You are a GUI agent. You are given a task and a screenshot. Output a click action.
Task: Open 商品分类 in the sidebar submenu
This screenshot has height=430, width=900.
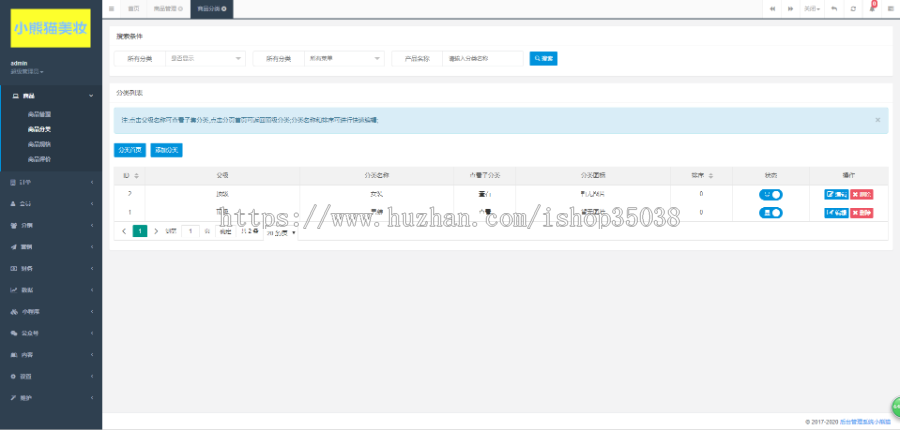(x=40, y=130)
